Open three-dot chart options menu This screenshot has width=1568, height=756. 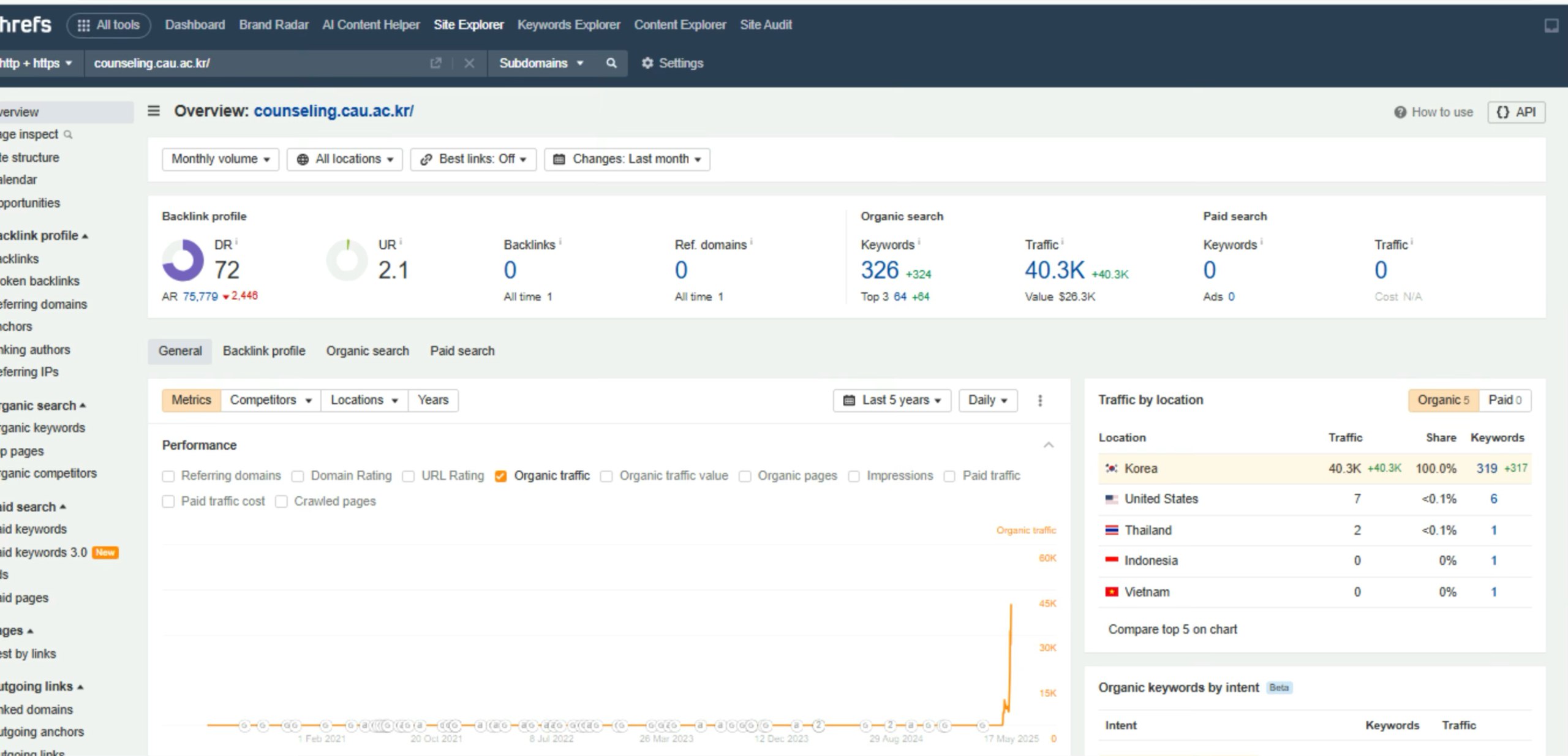pyautogui.click(x=1039, y=400)
